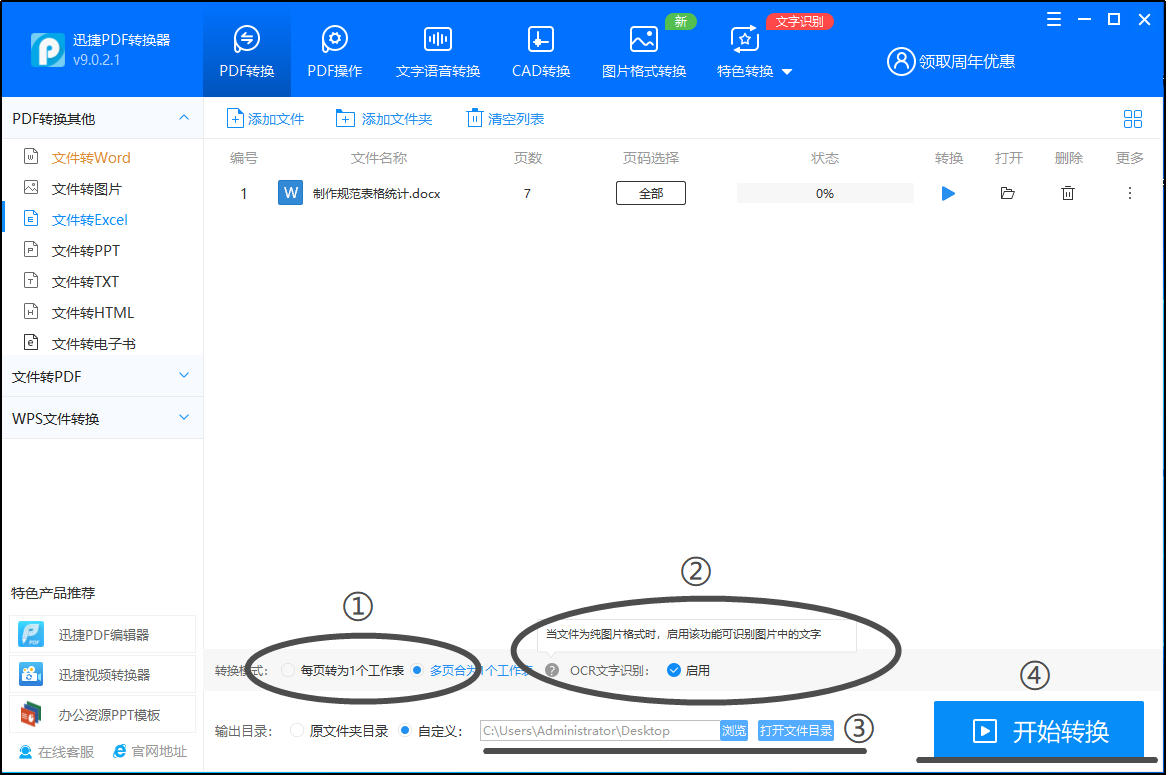
Task: Select 文件转图片 in sidebar
Action: click(x=86, y=189)
